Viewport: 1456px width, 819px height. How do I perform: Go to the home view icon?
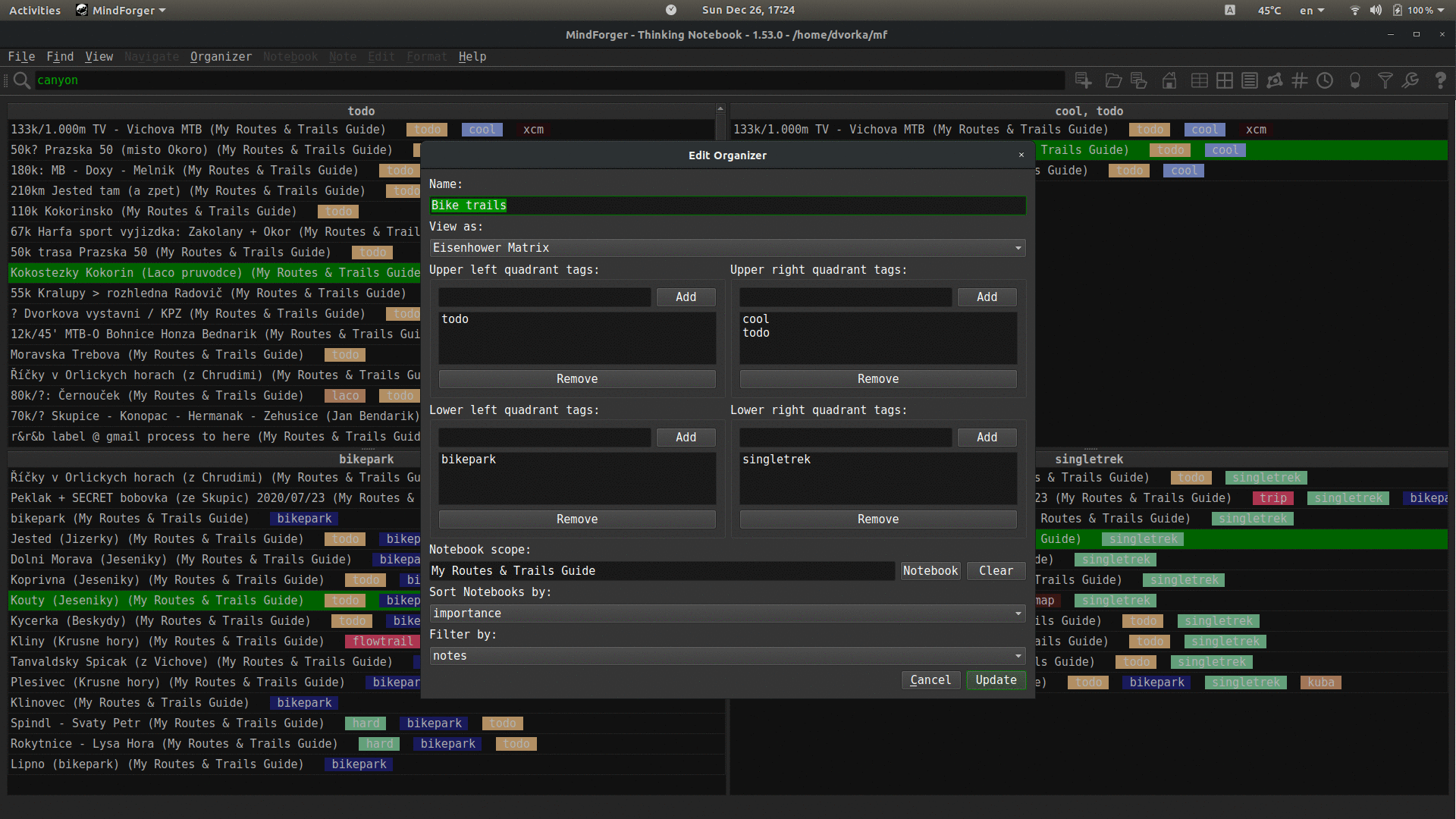click(x=1169, y=80)
